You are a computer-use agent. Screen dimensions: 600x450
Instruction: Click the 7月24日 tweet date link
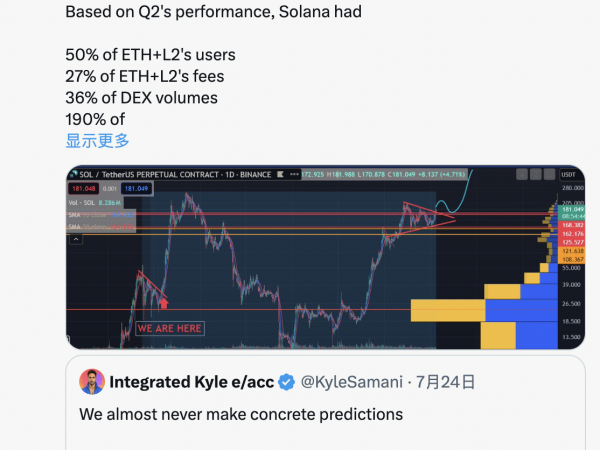[x=445, y=382]
